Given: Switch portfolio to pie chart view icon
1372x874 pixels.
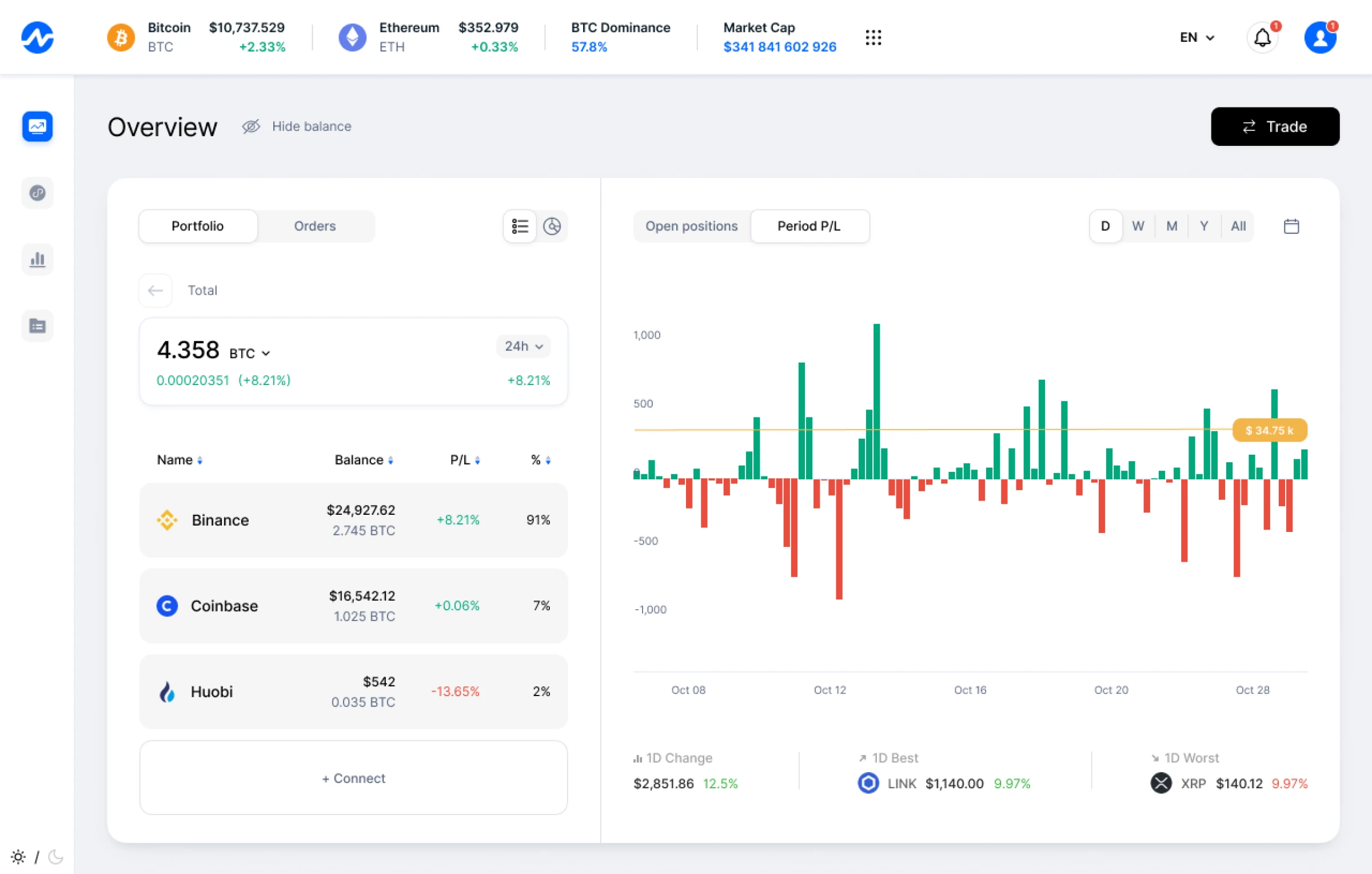Looking at the screenshot, I should pos(552,227).
